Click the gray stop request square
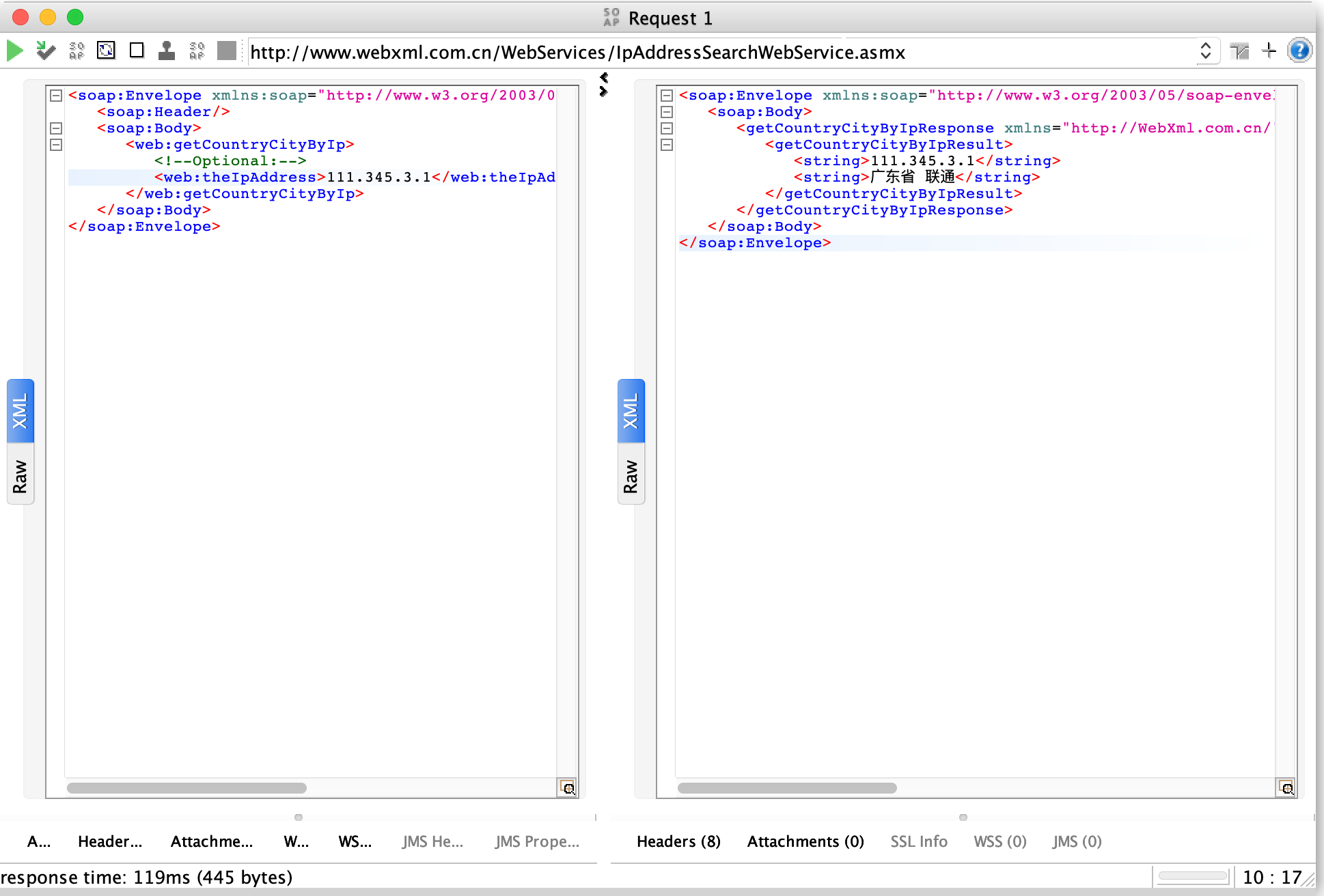This screenshot has height=896, width=1324. pos(226,51)
